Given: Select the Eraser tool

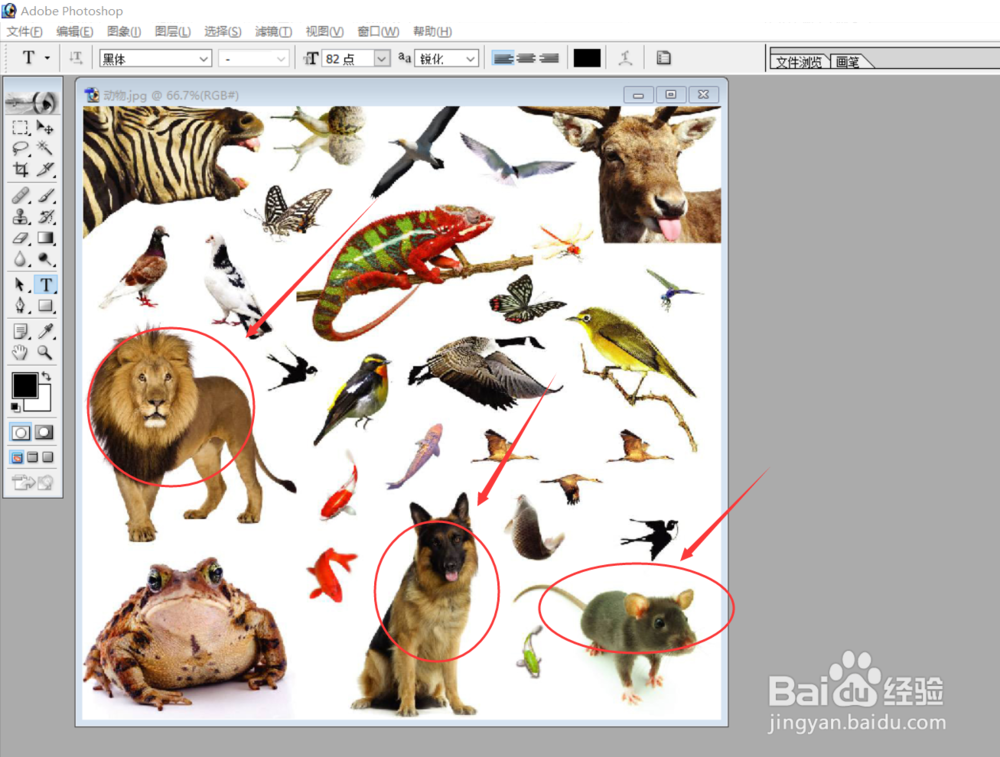Looking at the screenshot, I should [20, 238].
